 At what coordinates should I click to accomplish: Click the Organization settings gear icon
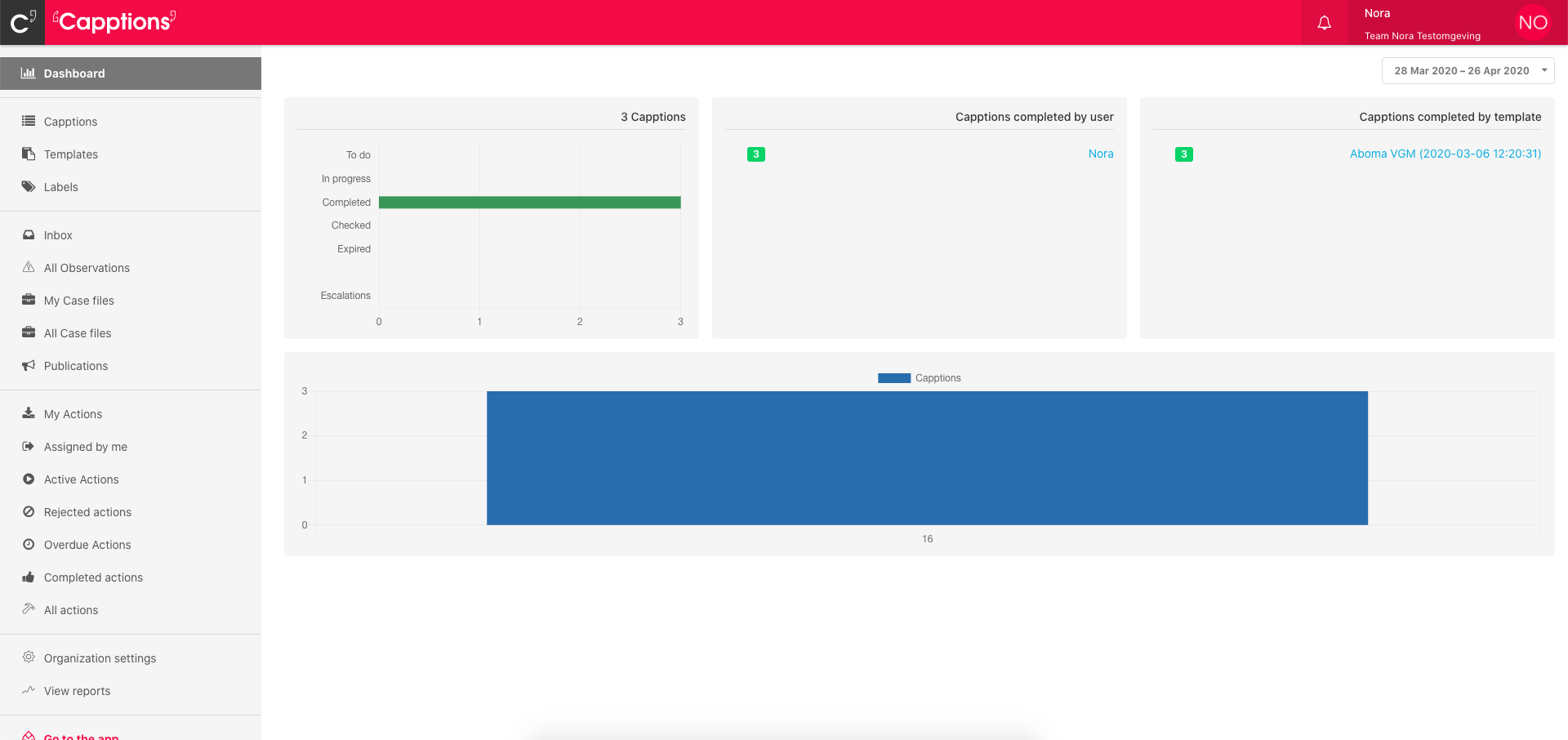29,658
